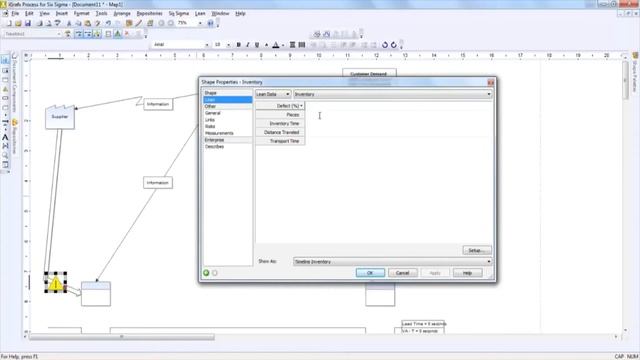Click the Pieces field button
640x360 pixels.
tap(280, 115)
